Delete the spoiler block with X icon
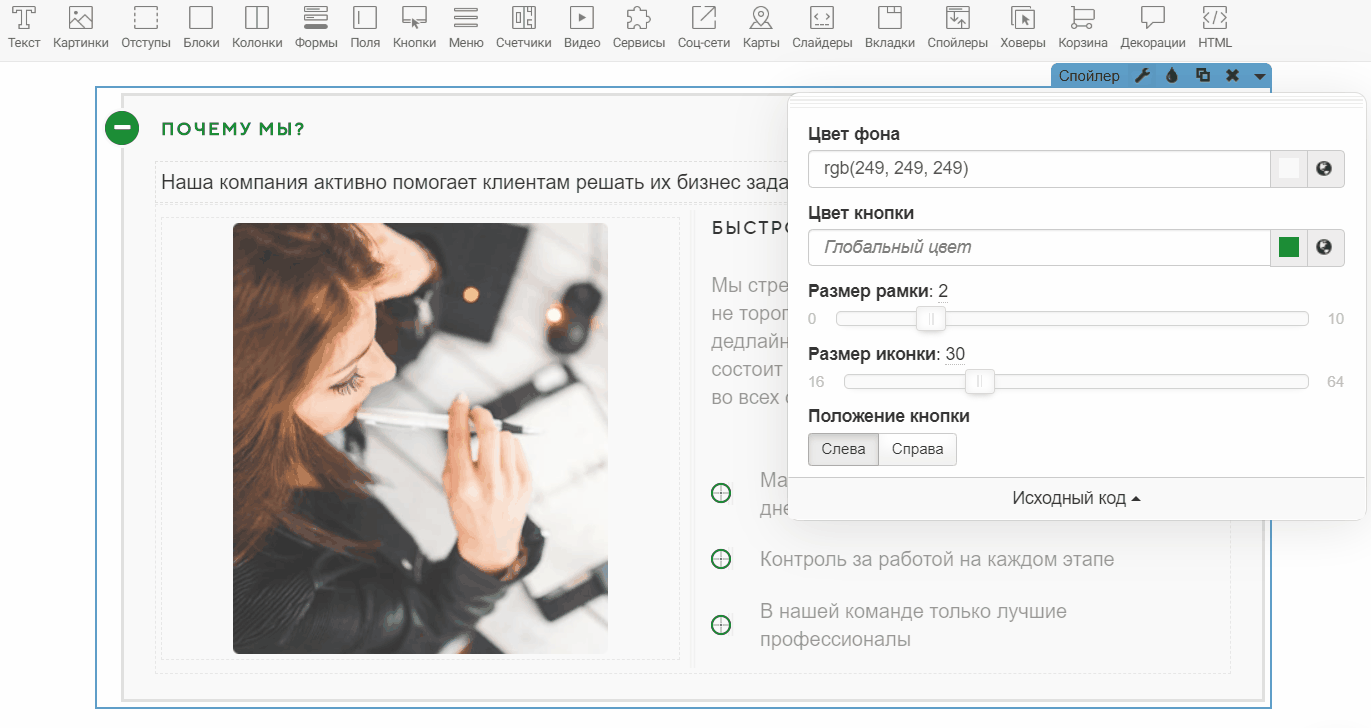Viewport: 1371px width, 728px height. (1232, 76)
